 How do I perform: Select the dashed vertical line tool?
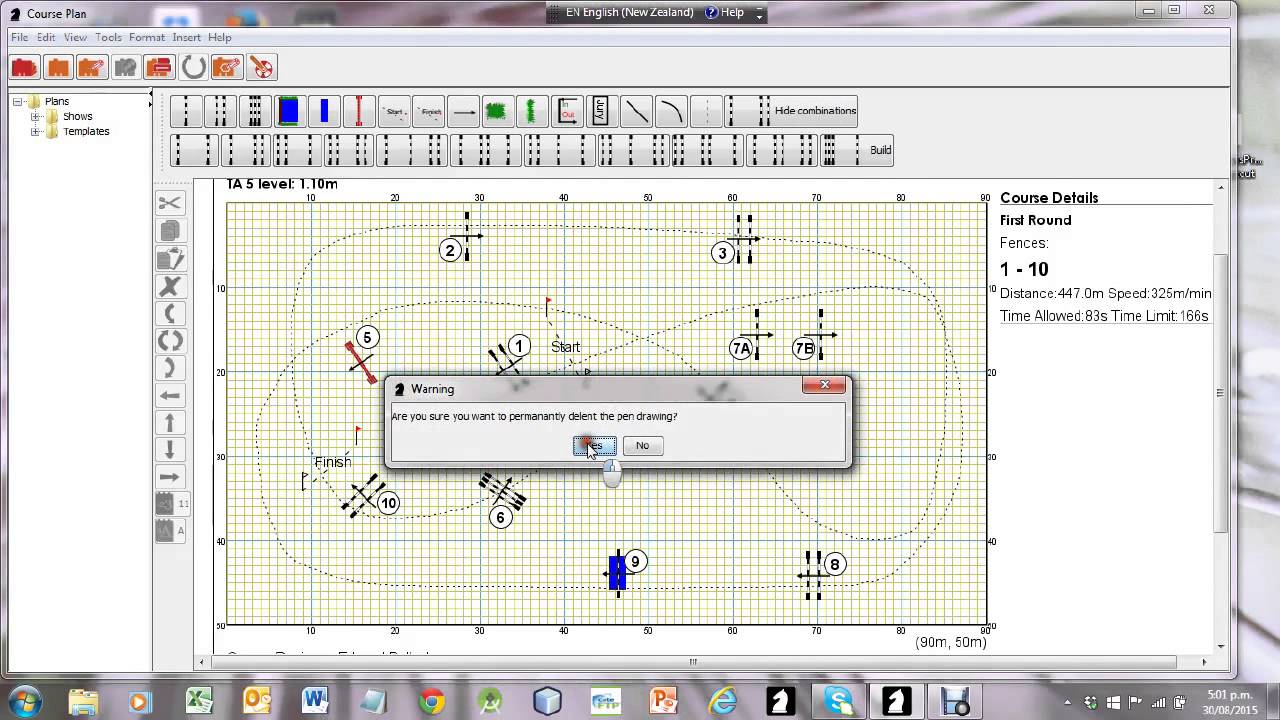[706, 111]
